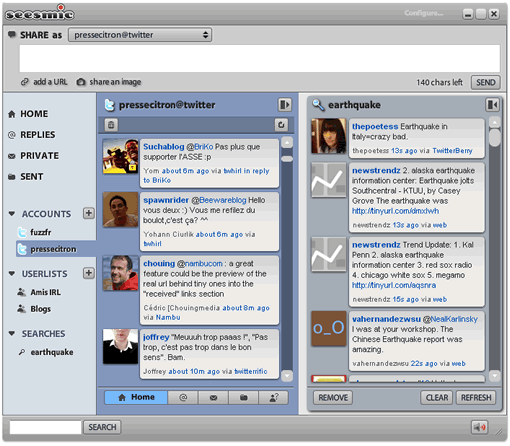Switch to the @ replies tab
The image size is (510, 446).
coord(183,397)
